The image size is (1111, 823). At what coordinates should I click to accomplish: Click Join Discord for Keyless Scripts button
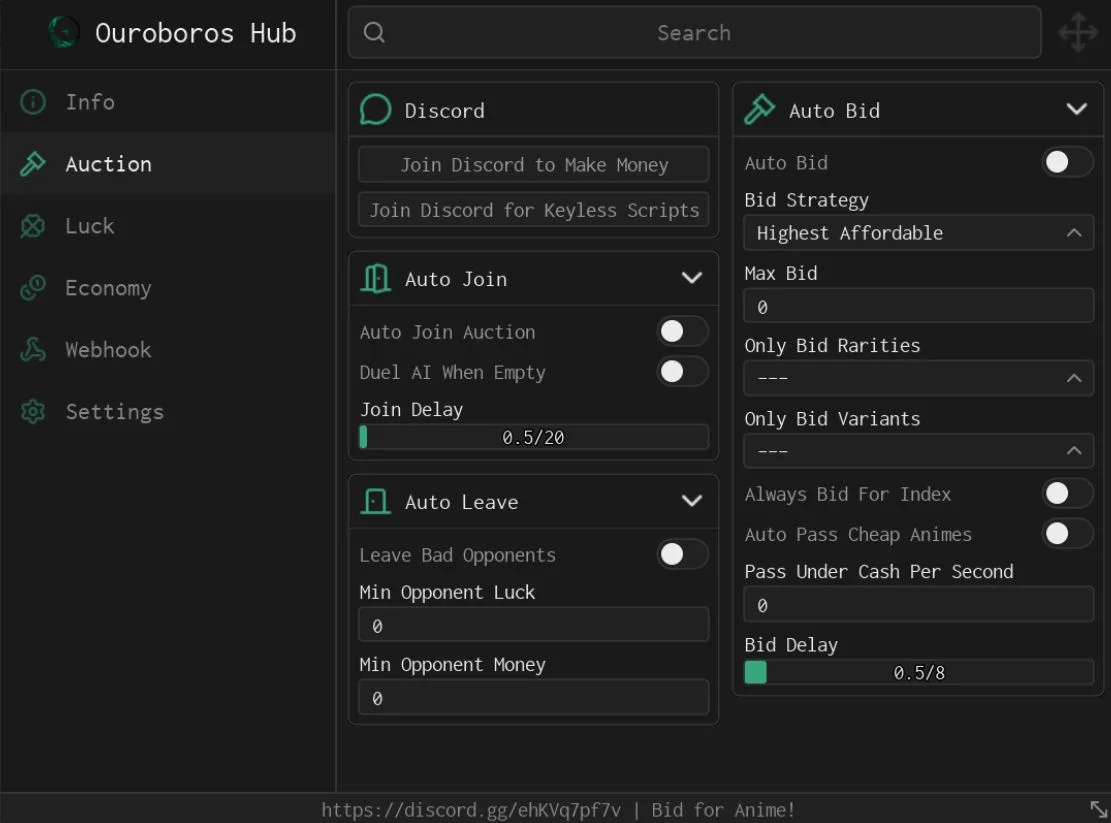click(x=534, y=210)
